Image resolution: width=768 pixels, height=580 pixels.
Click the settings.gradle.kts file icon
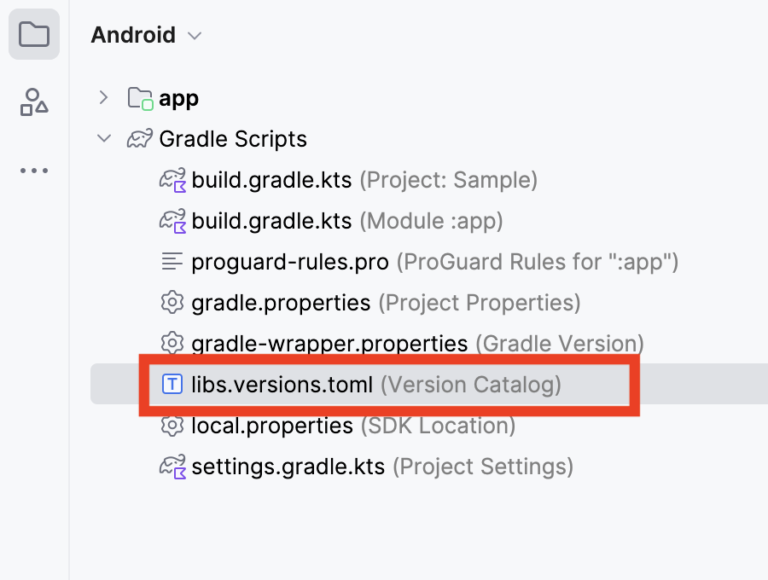click(x=173, y=466)
